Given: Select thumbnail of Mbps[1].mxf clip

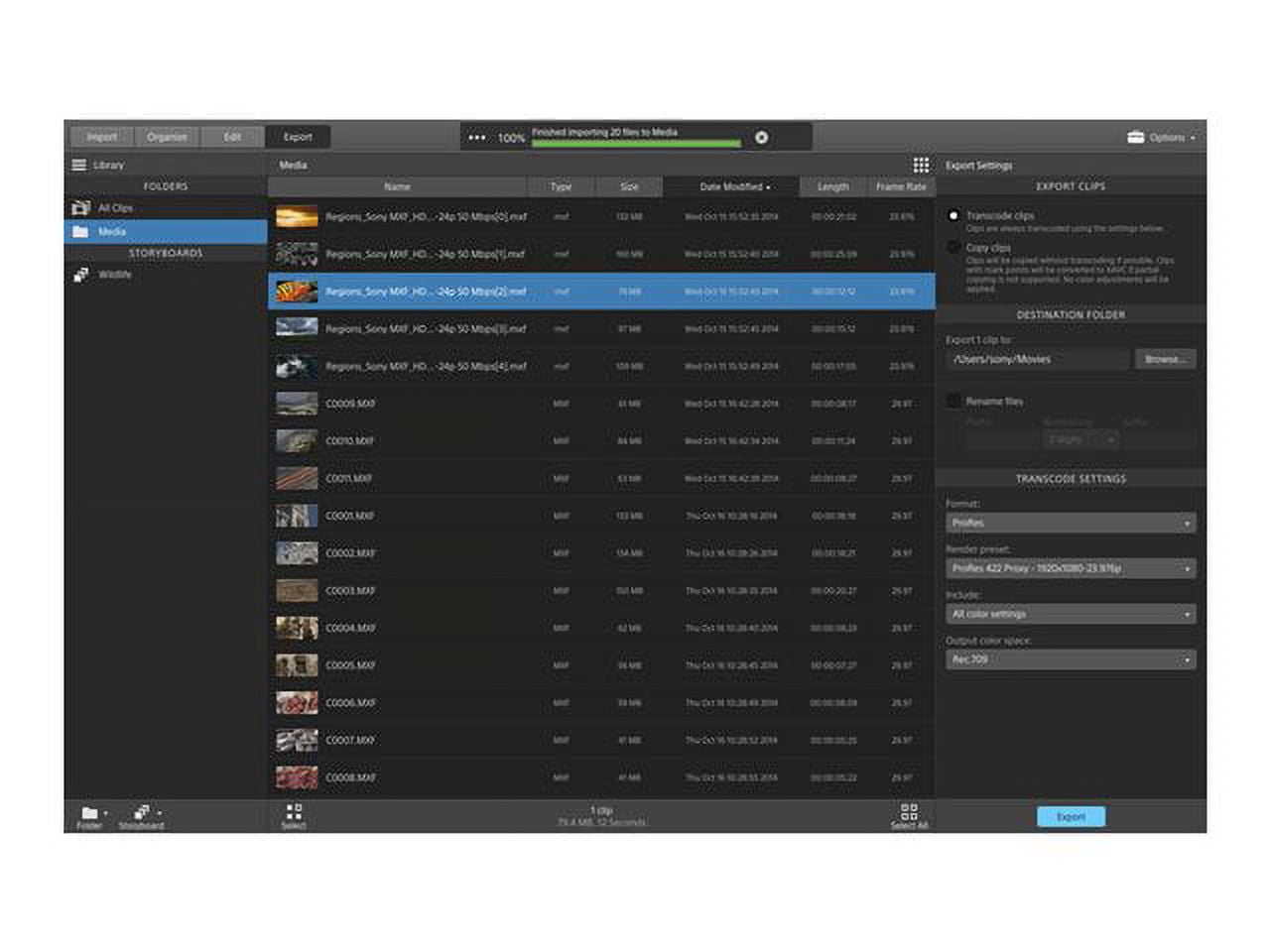Looking at the screenshot, I should click(297, 254).
